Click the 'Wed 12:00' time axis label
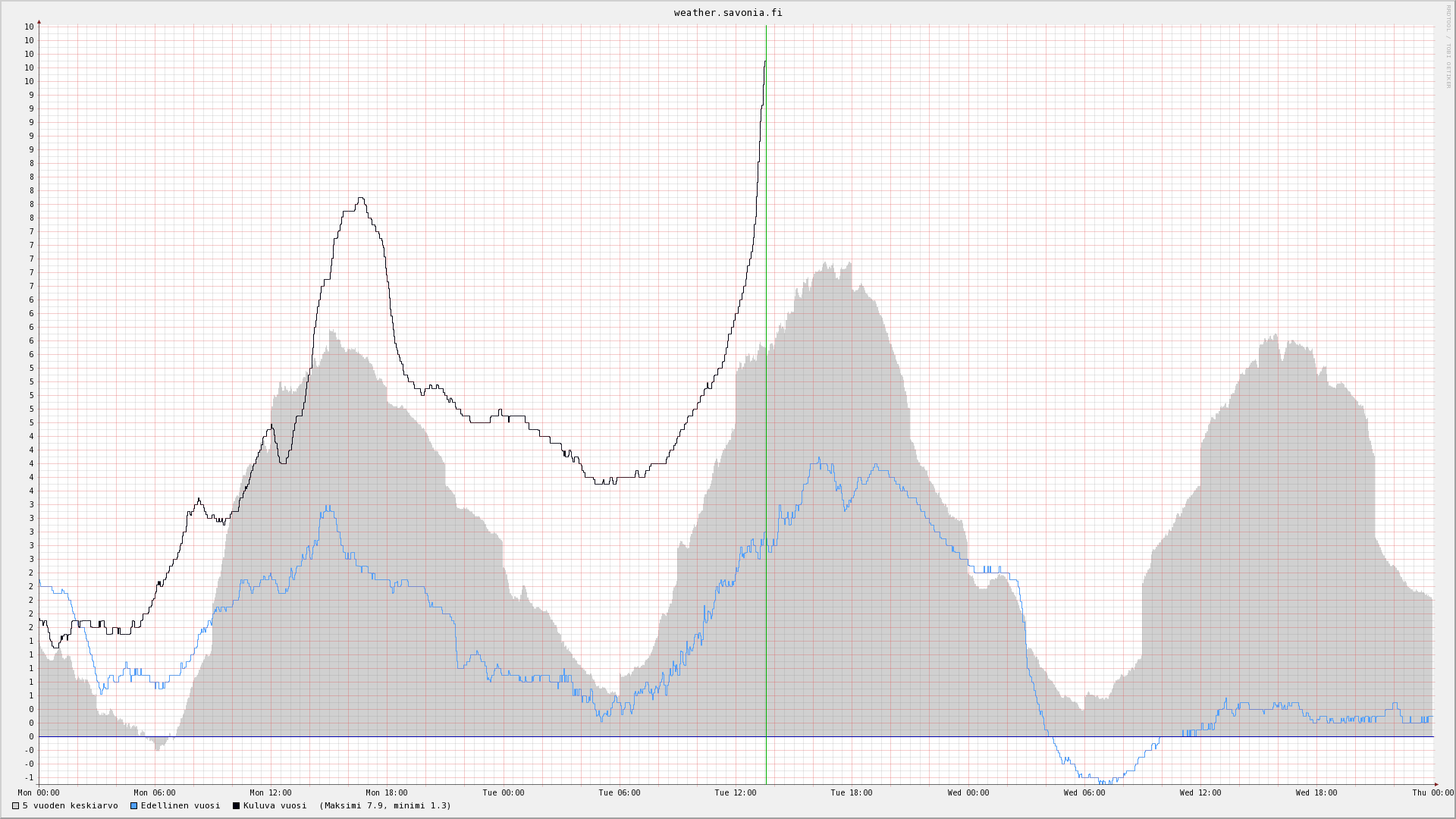The image size is (1456, 819). tap(1200, 793)
